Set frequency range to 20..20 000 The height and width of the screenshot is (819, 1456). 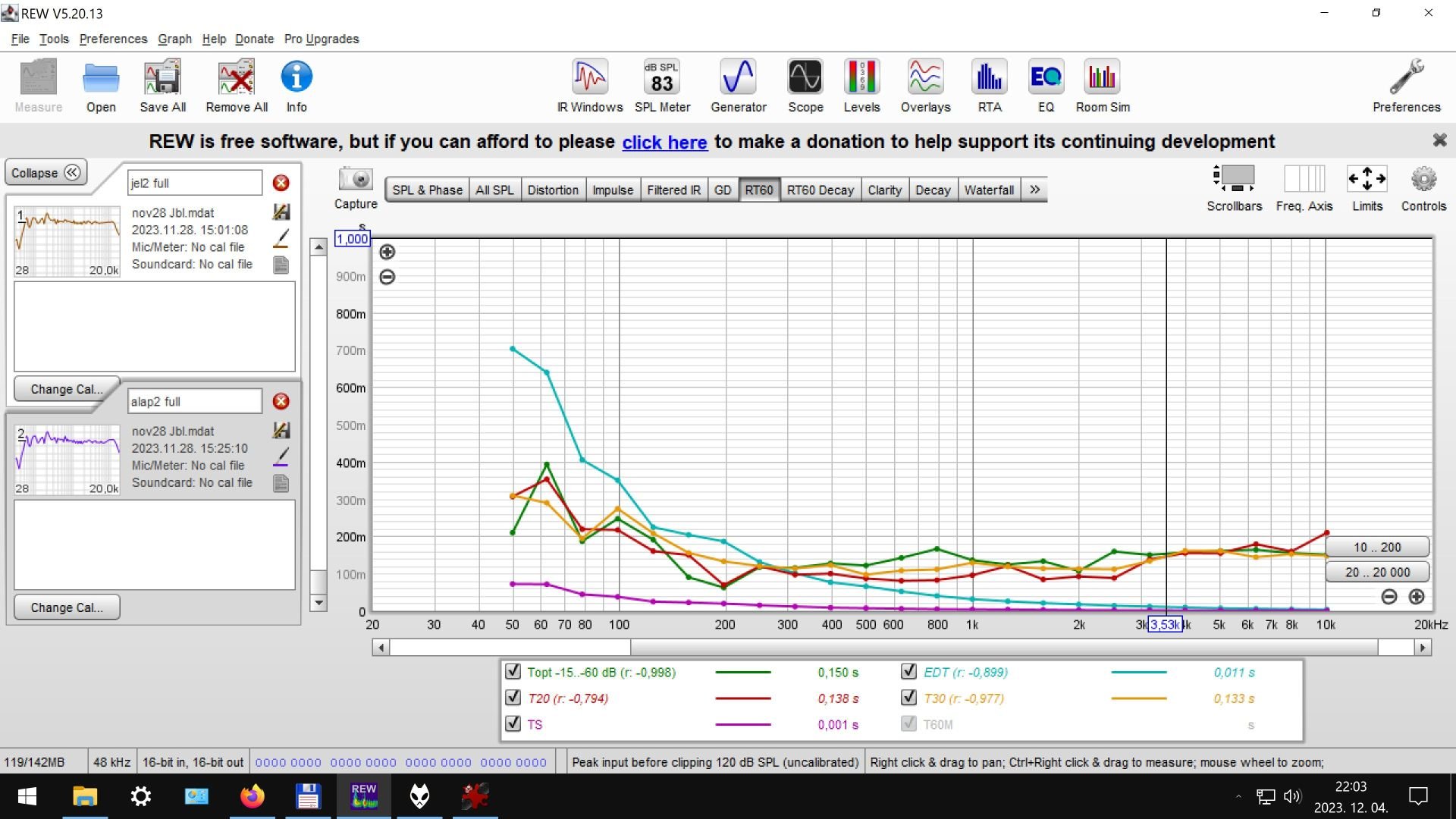click(1377, 572)
